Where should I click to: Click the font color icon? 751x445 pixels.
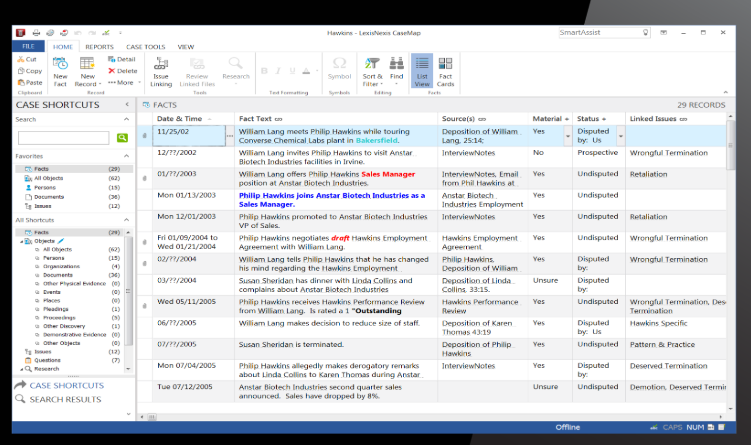pos(307,71)
